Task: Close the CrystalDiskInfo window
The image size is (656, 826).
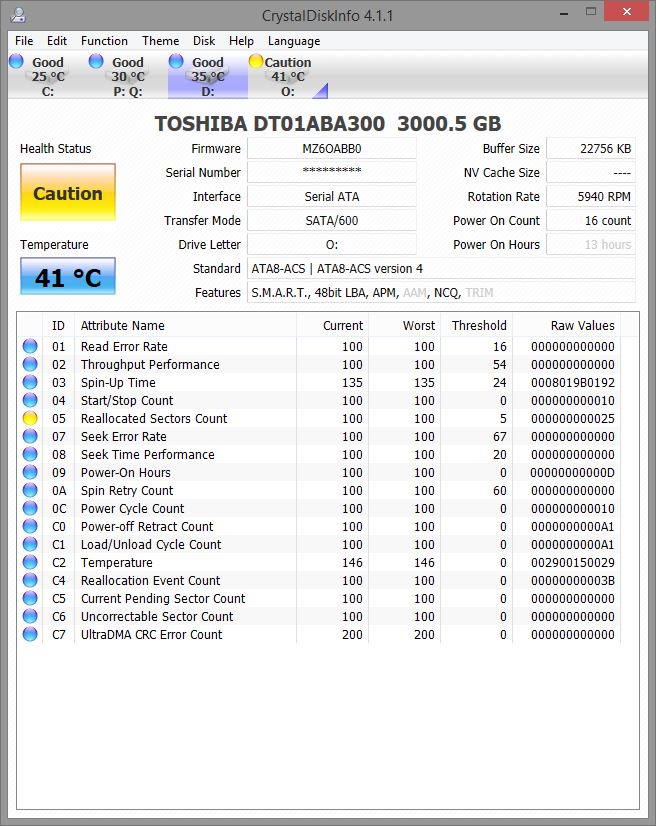Action: coord(626,12)
